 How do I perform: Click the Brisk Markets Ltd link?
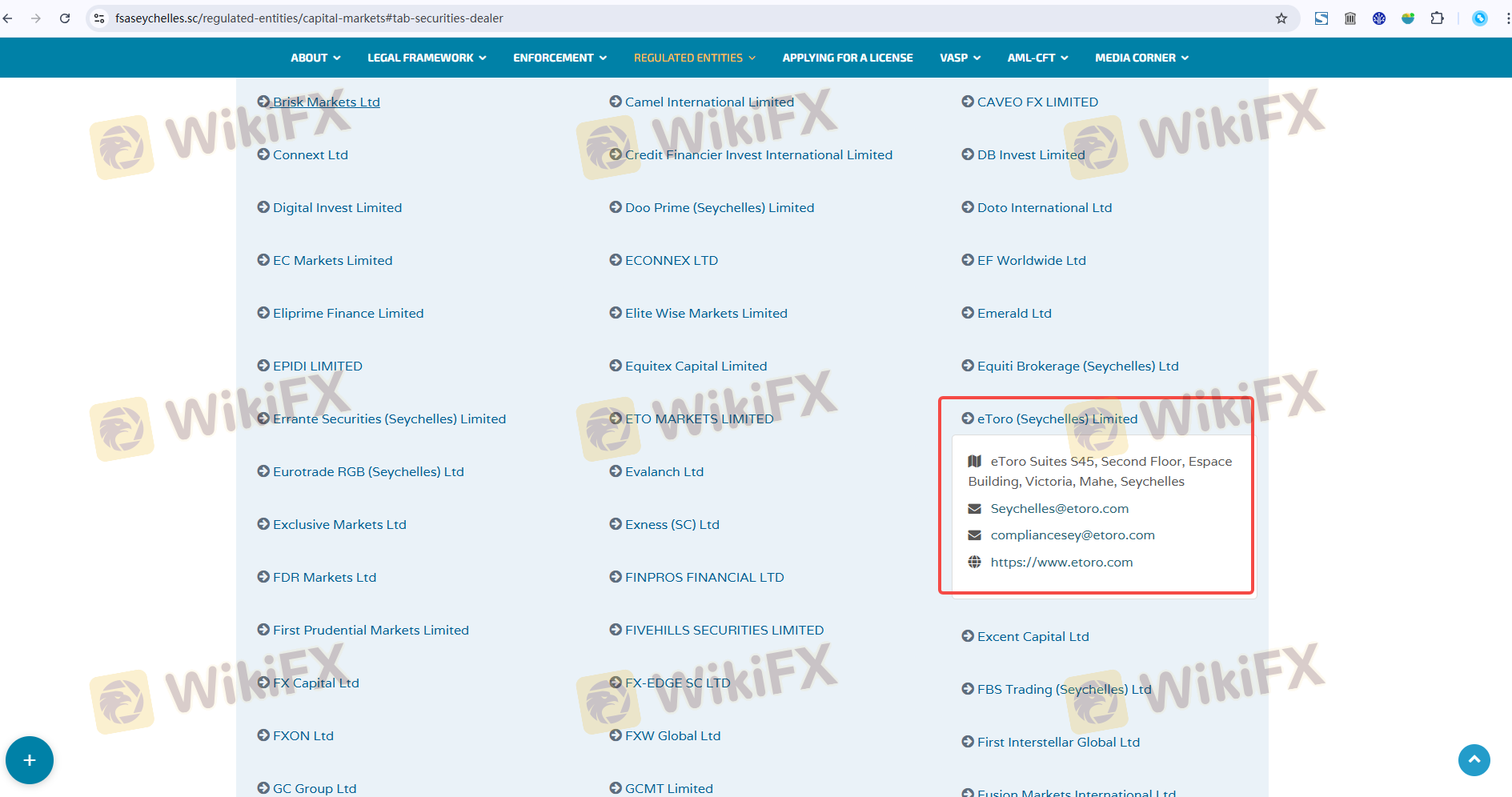pos(326,102)
